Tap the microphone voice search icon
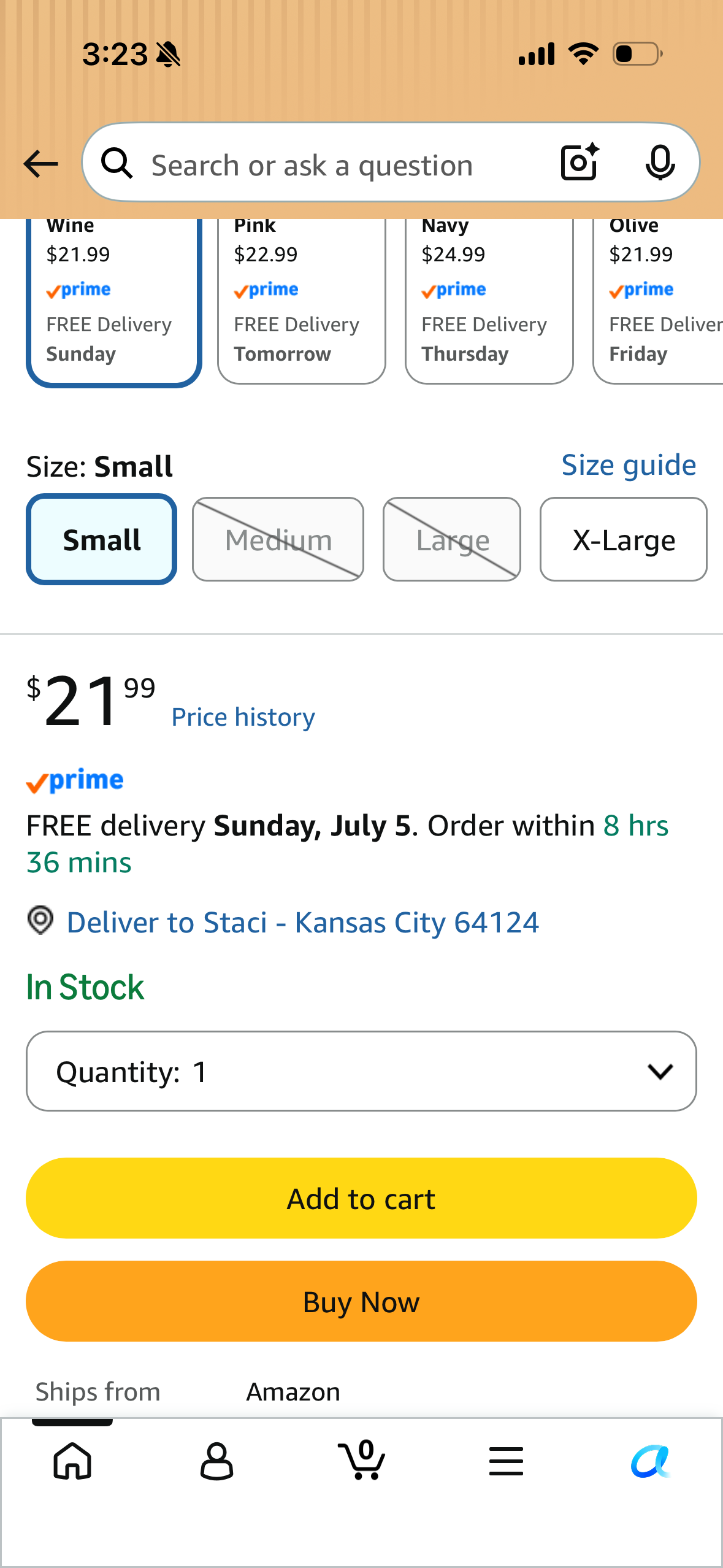The image size is (723, 1568). click(x=660, y=163)
